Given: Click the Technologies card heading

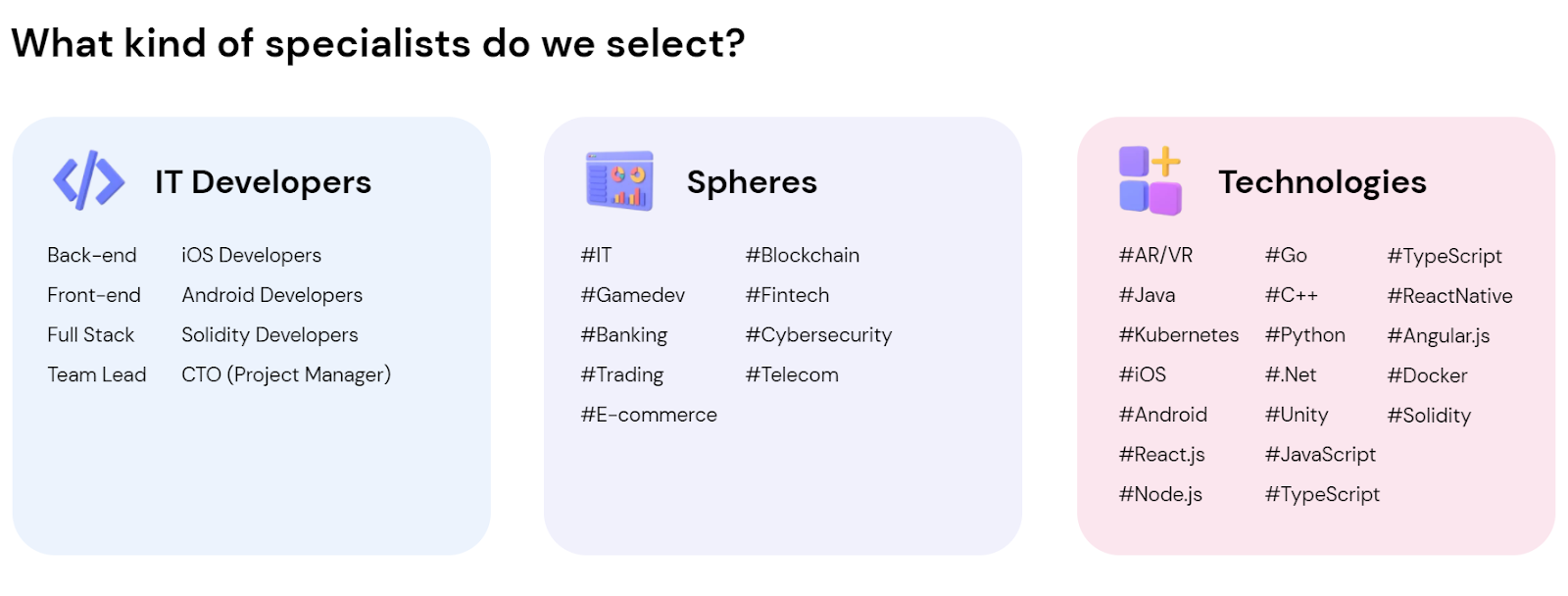Looking at the screenshot, I should [1322, 183].
